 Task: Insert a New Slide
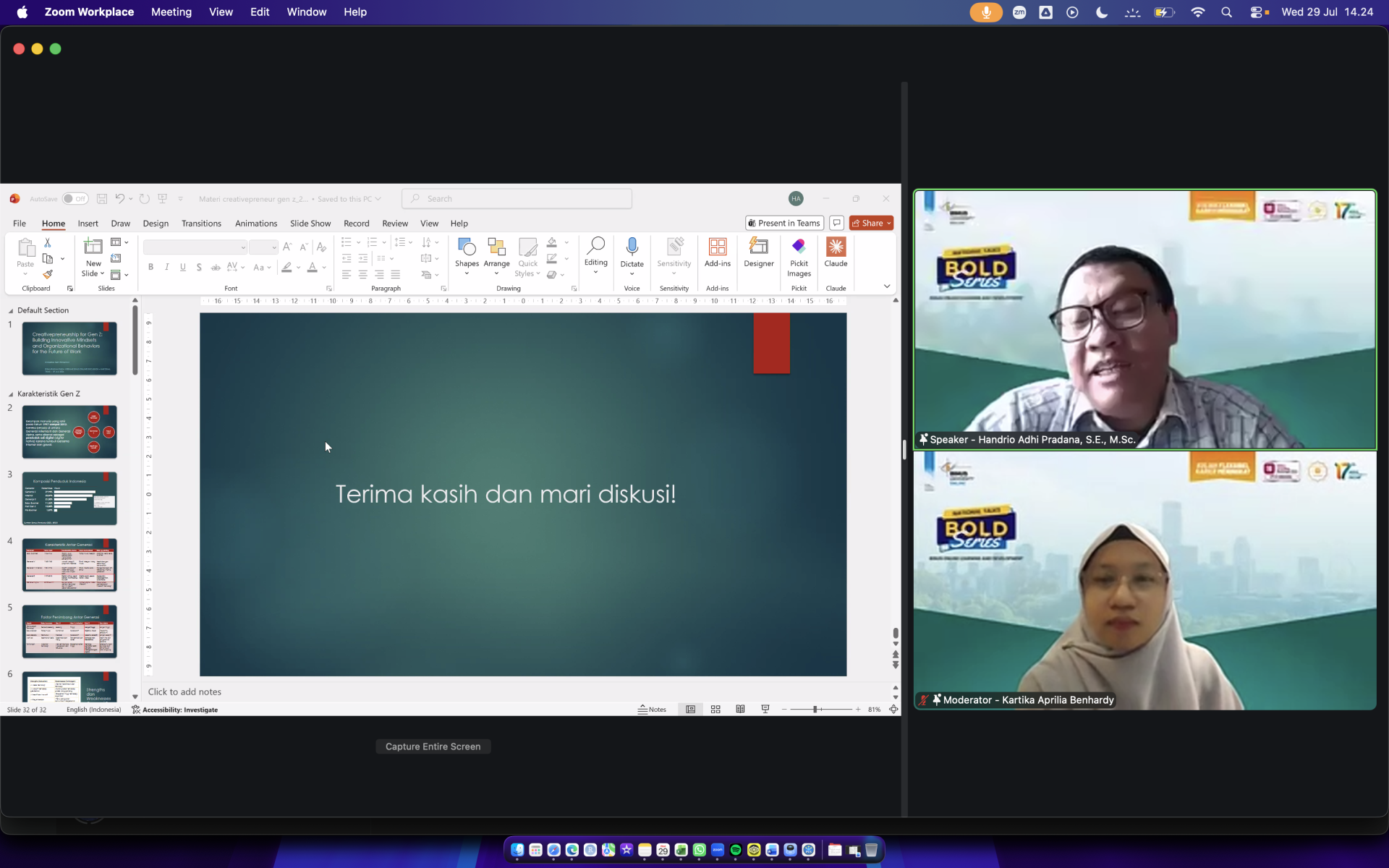pyautogui.click(x=93, y=257)
